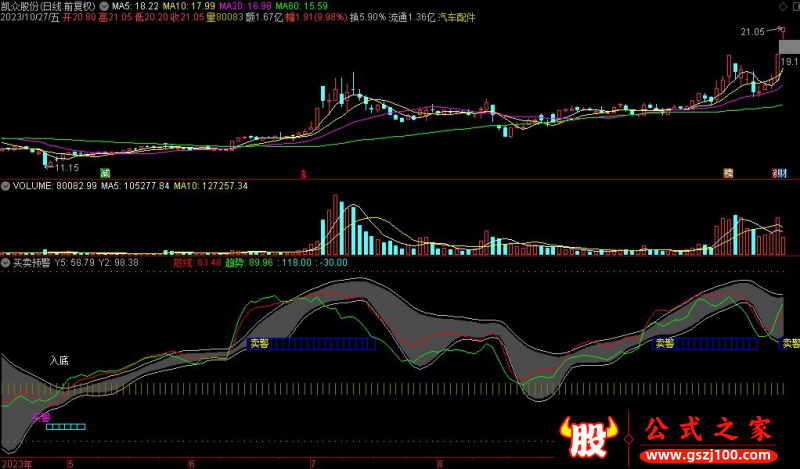Click the 入底 annotation on the indicator

(61, 358)
